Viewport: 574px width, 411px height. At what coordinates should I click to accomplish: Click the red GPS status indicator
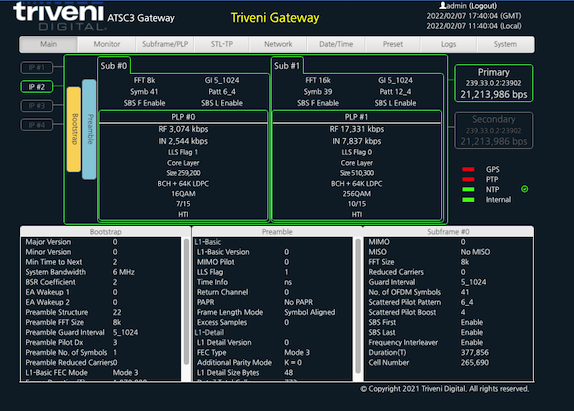[x=468, y=169]
